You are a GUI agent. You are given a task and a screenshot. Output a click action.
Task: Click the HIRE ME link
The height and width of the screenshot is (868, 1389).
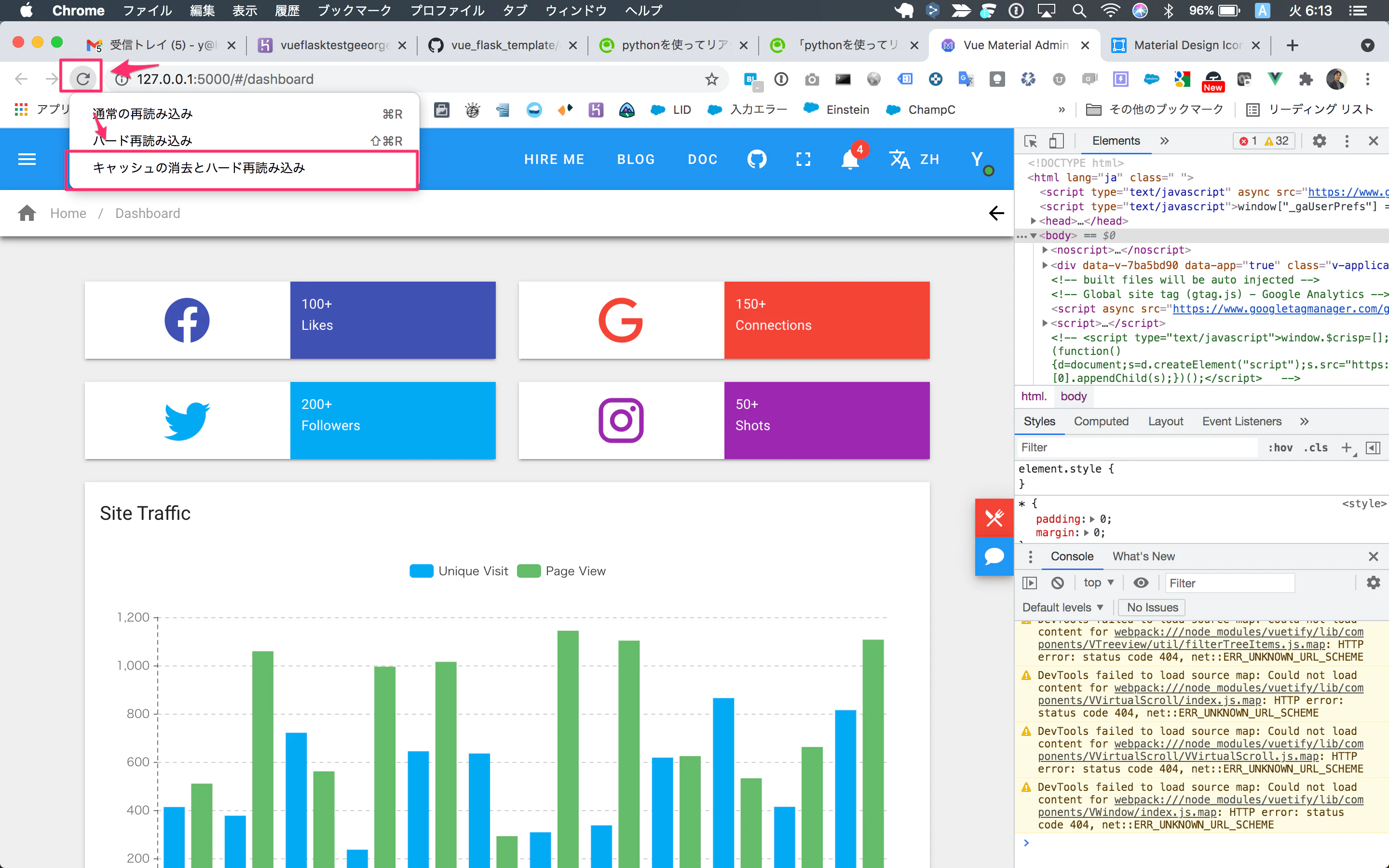[554, 159]
